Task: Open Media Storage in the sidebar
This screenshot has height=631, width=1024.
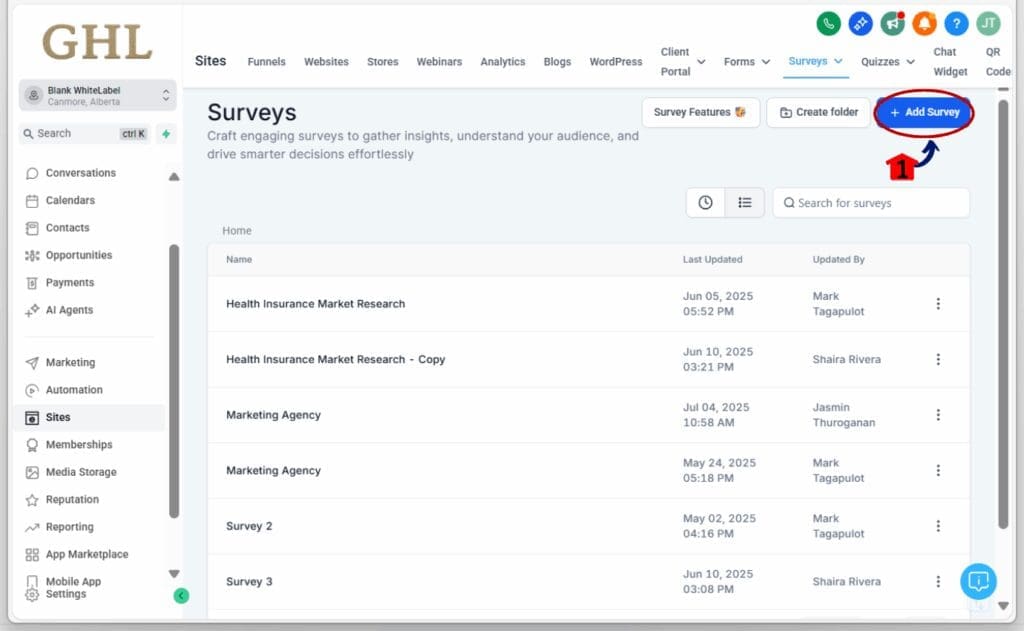Action: pos(81,472)
